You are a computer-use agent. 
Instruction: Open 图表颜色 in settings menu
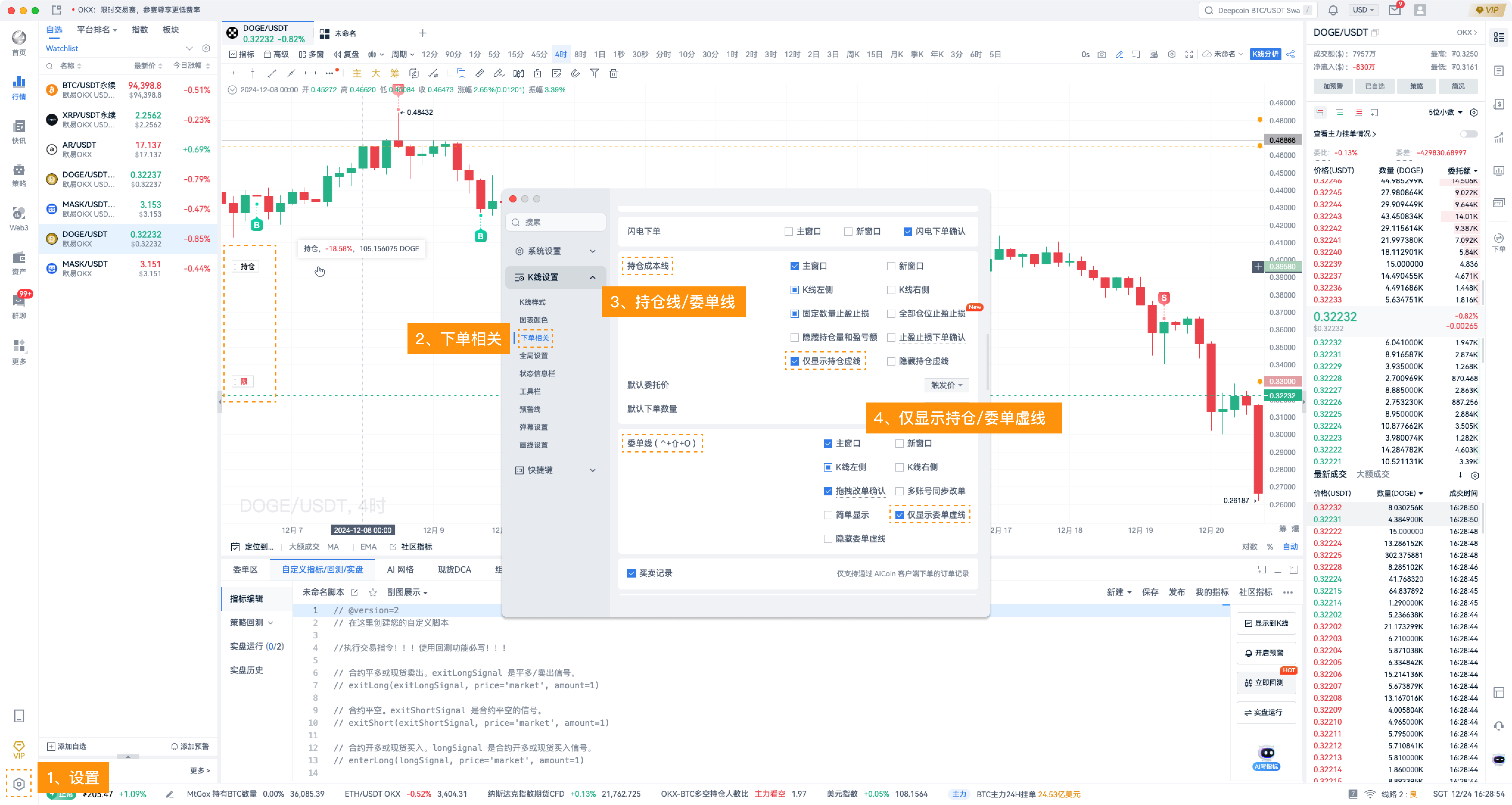[x=533, y=320]
